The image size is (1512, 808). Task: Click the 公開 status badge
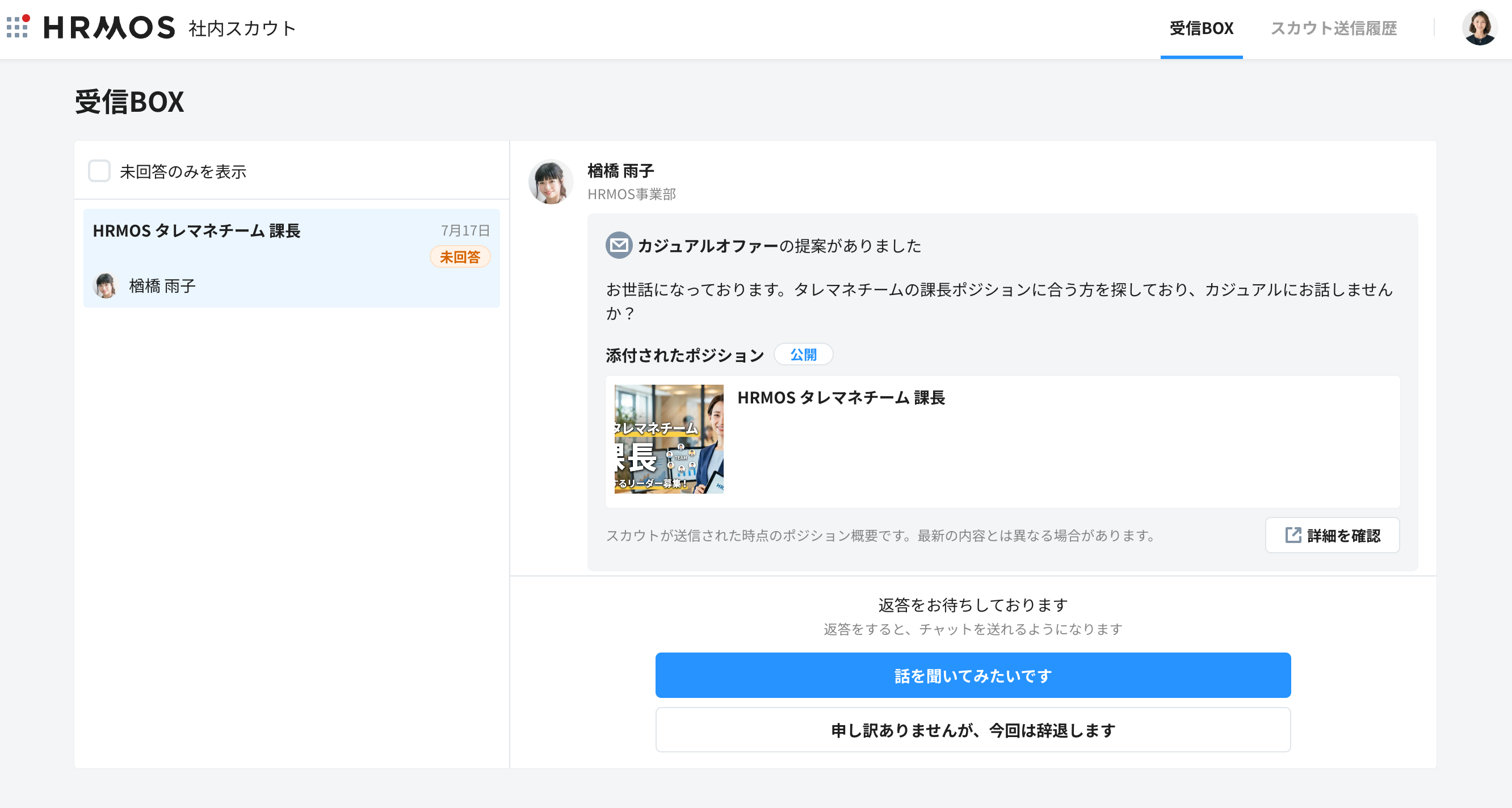[x=803, y=355]
